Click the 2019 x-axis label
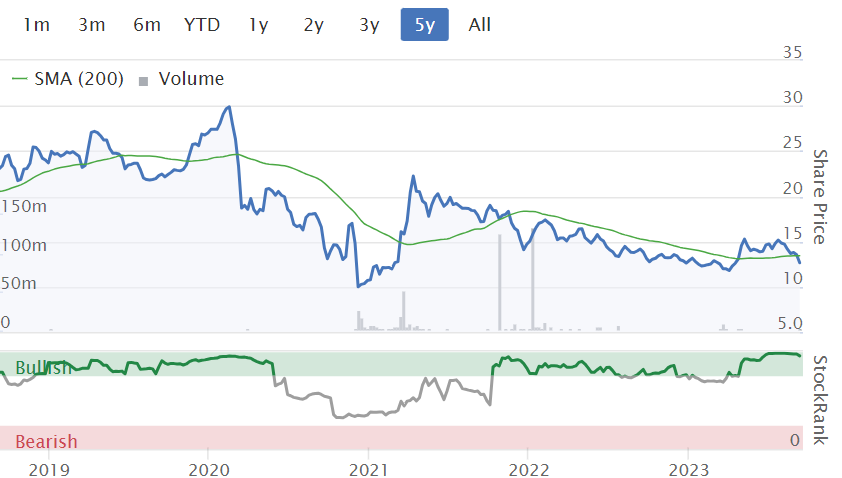842x478 pixels. coord(49,470)
